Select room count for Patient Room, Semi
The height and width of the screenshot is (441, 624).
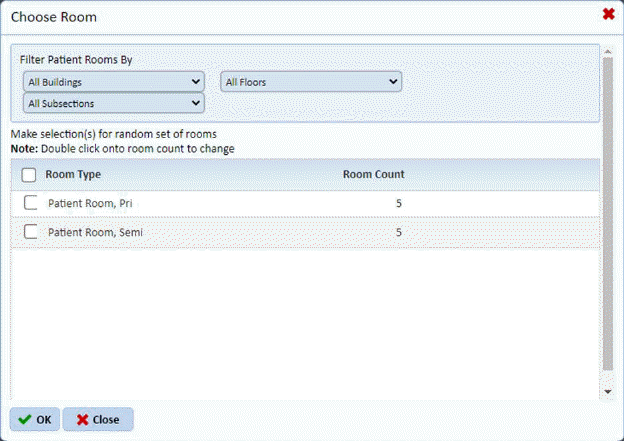coord(398,232)
